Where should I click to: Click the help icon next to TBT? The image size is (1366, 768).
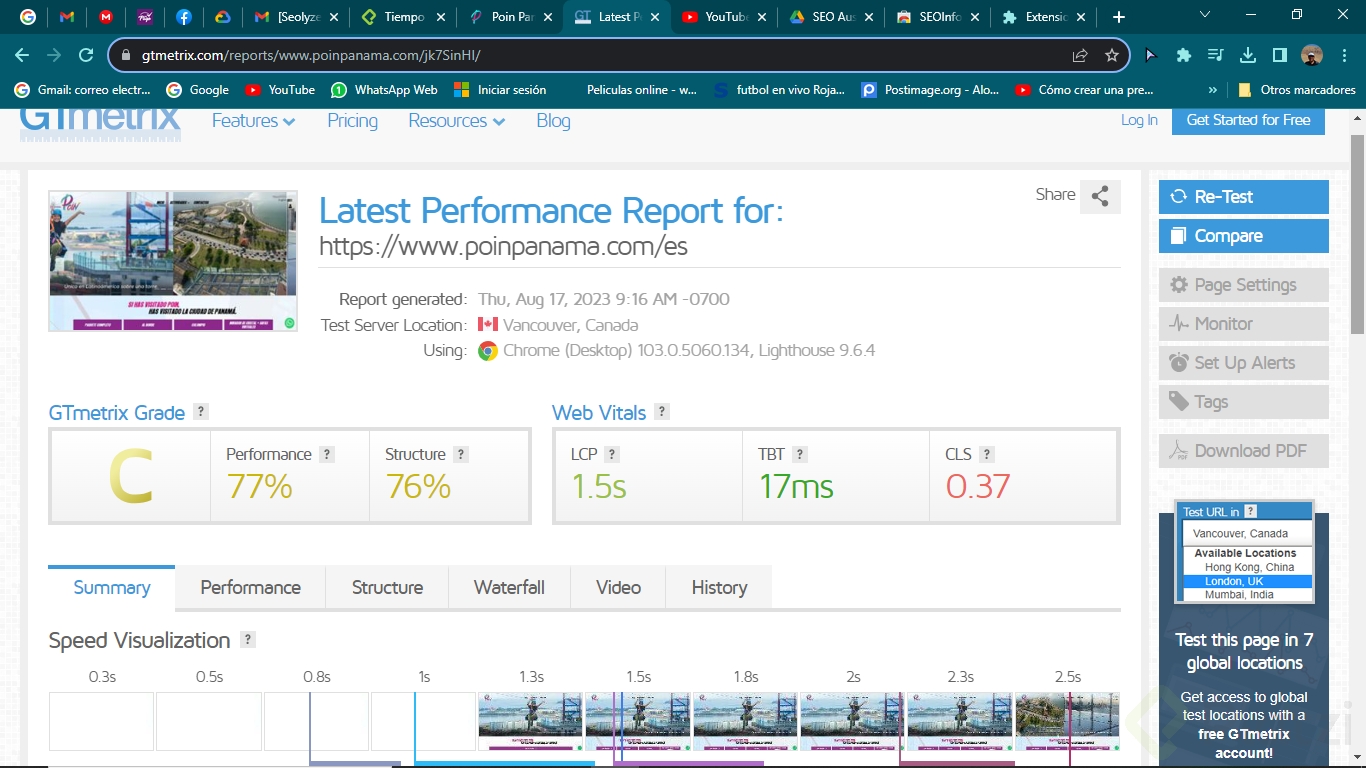(800, 454)
